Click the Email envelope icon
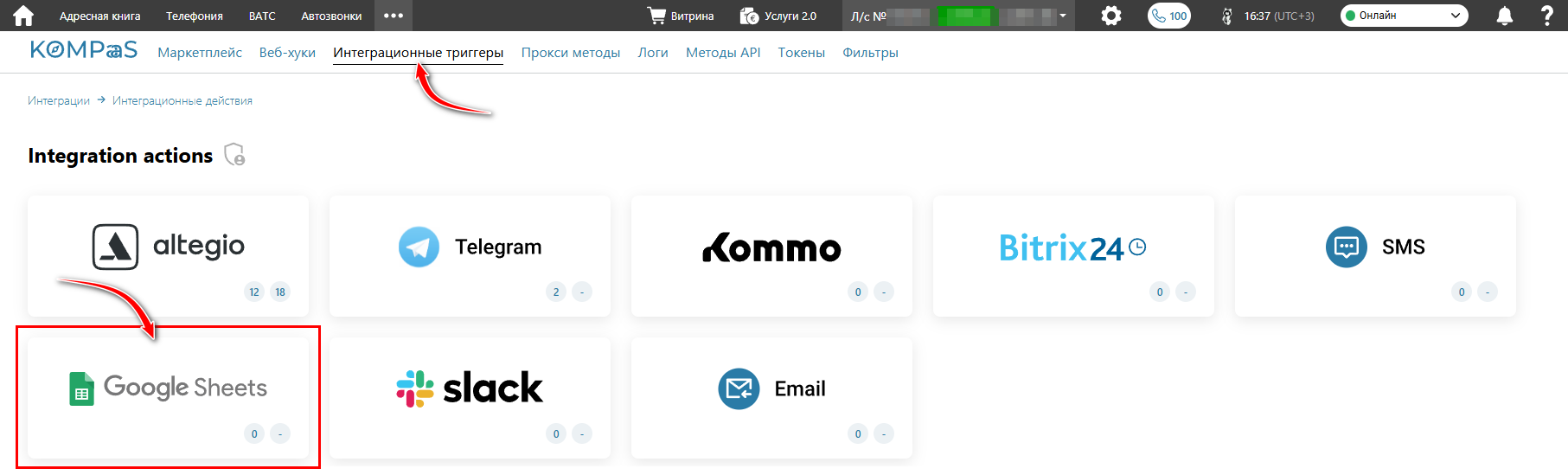This screenshot has width=1568, height=475. (739, 388)
